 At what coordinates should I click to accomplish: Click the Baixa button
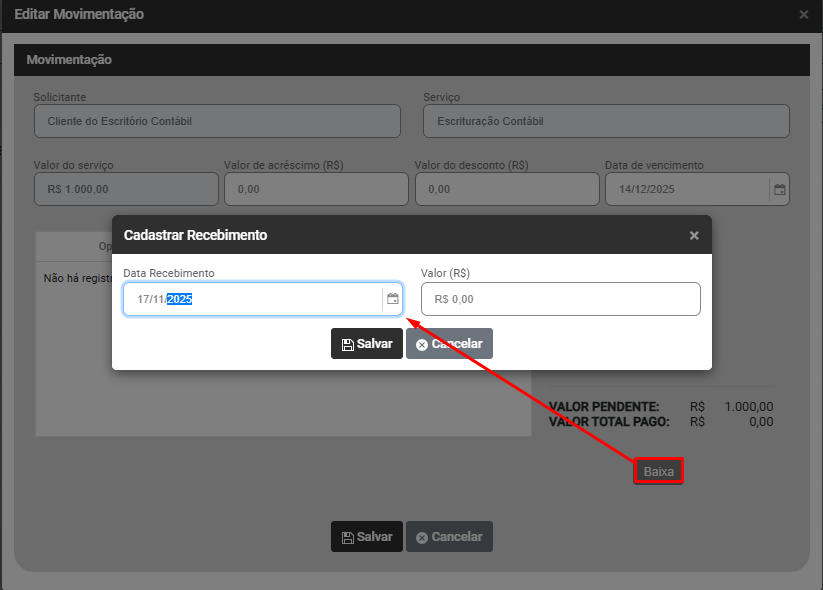658,471
